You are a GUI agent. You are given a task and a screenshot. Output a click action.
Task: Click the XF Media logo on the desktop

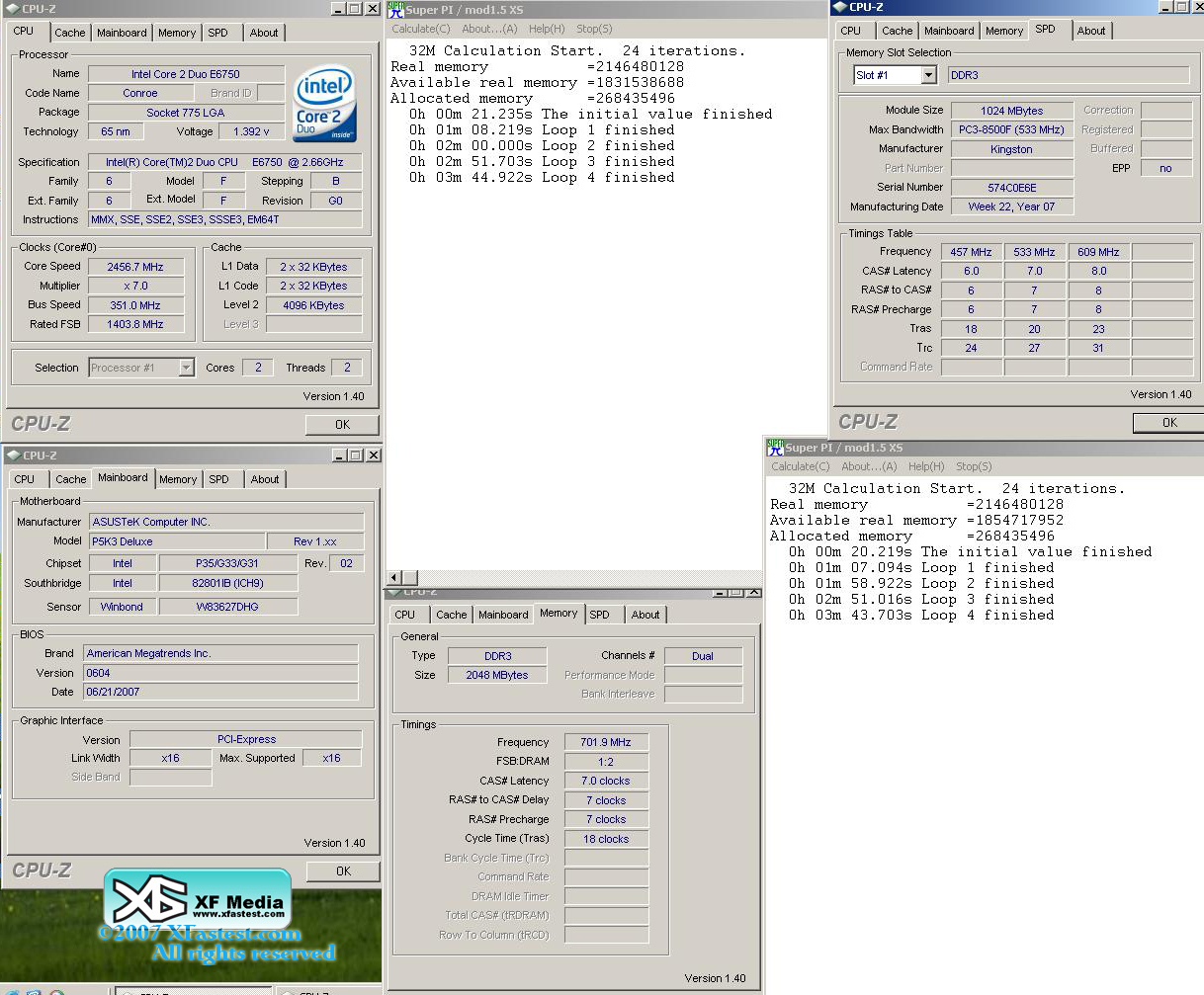click(198, 898)
